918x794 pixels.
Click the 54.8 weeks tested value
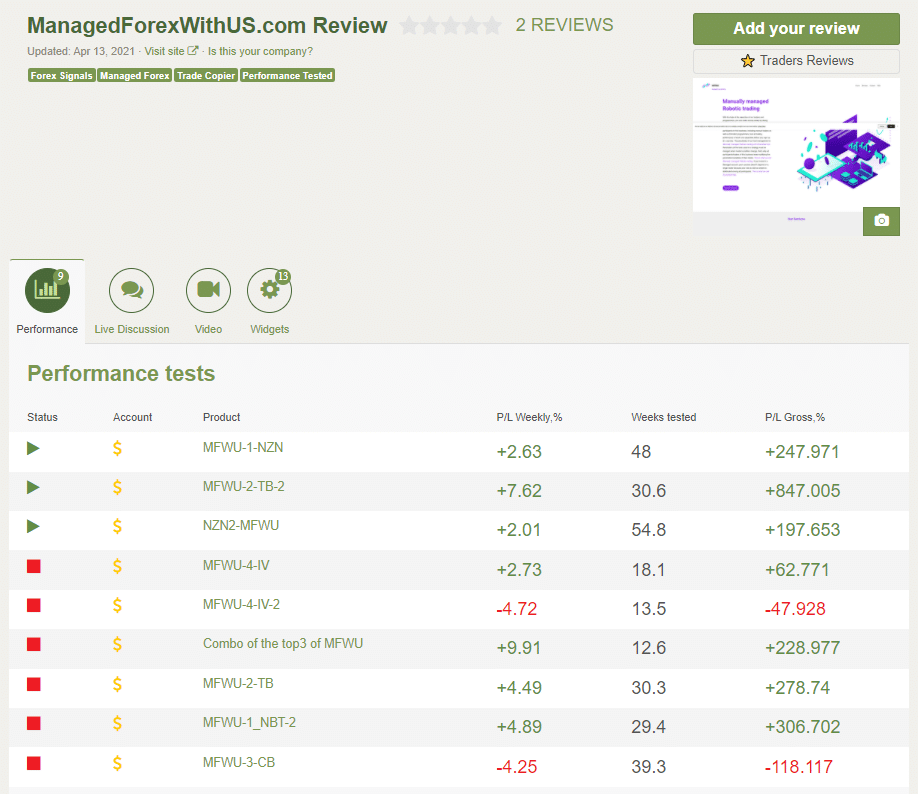pyautogui.click(x=649, y=530)
